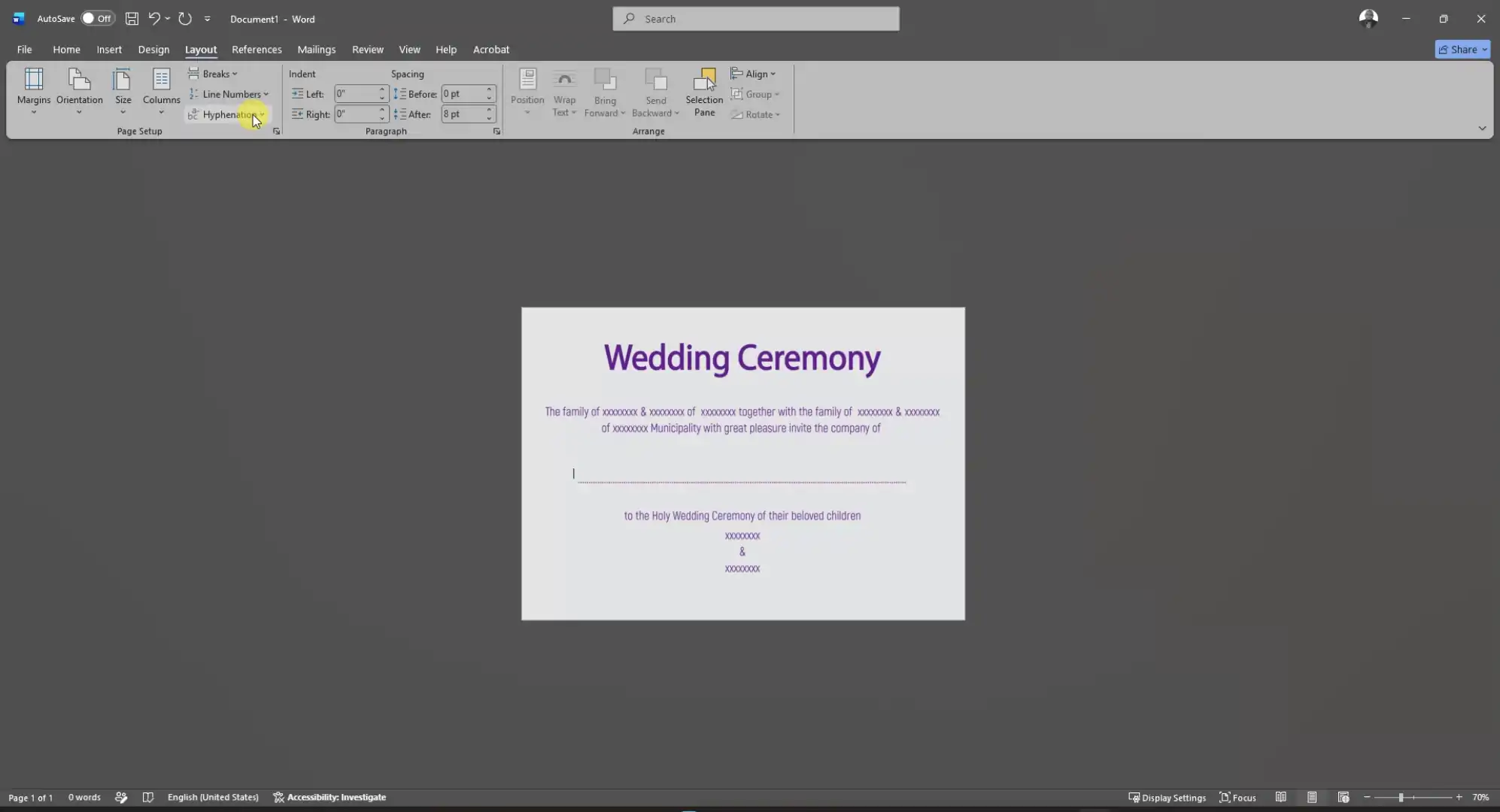Click Page 1 of 1 status indicator
This screenshot has height=812, width=1500.
pyautogui.click(x=31, y=798)
